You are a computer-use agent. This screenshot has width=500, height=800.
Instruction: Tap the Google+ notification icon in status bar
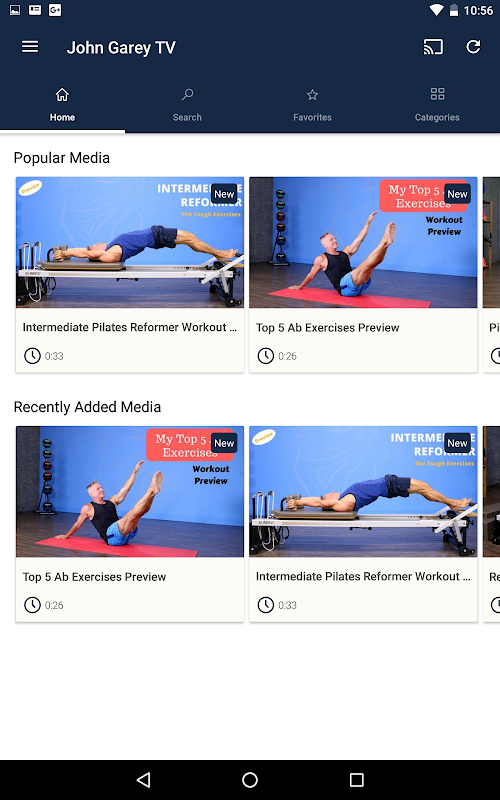pos(55,10)
